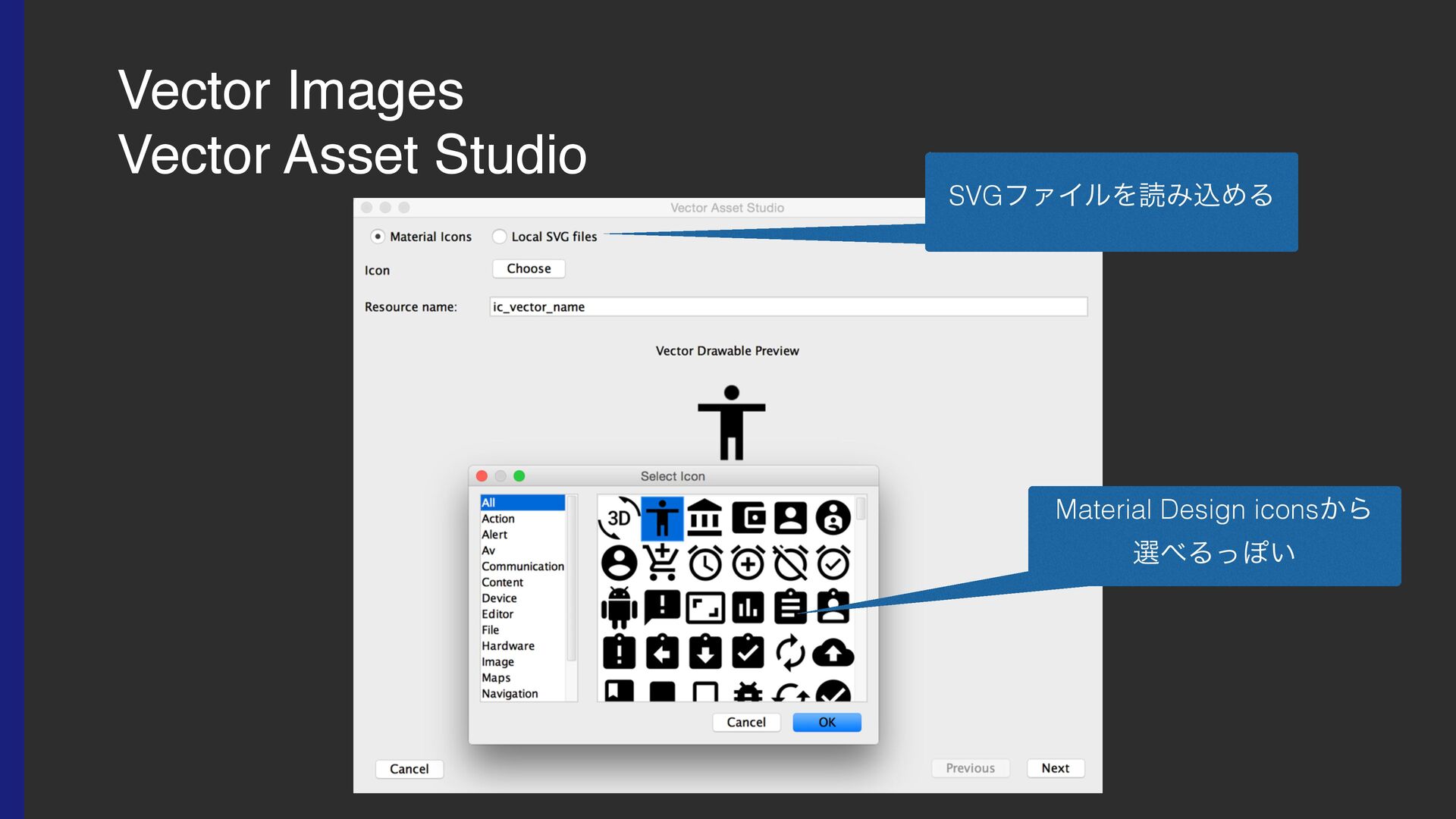Click the Previous wizard button
Viewport: 1456px width, 819px height.
pos(970,767)
